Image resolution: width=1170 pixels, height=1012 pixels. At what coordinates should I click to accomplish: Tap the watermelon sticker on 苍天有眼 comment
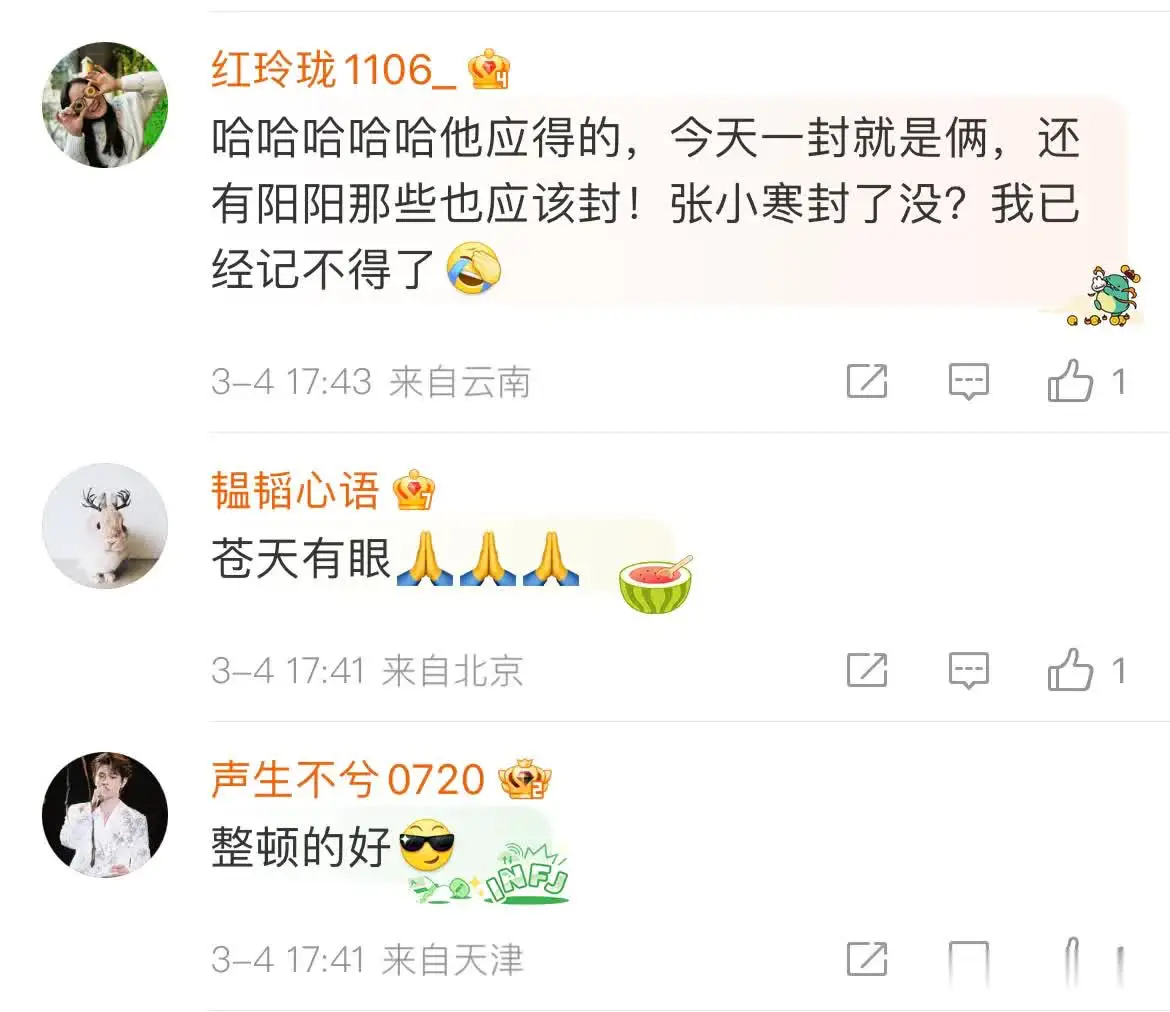tap(656, 584)
